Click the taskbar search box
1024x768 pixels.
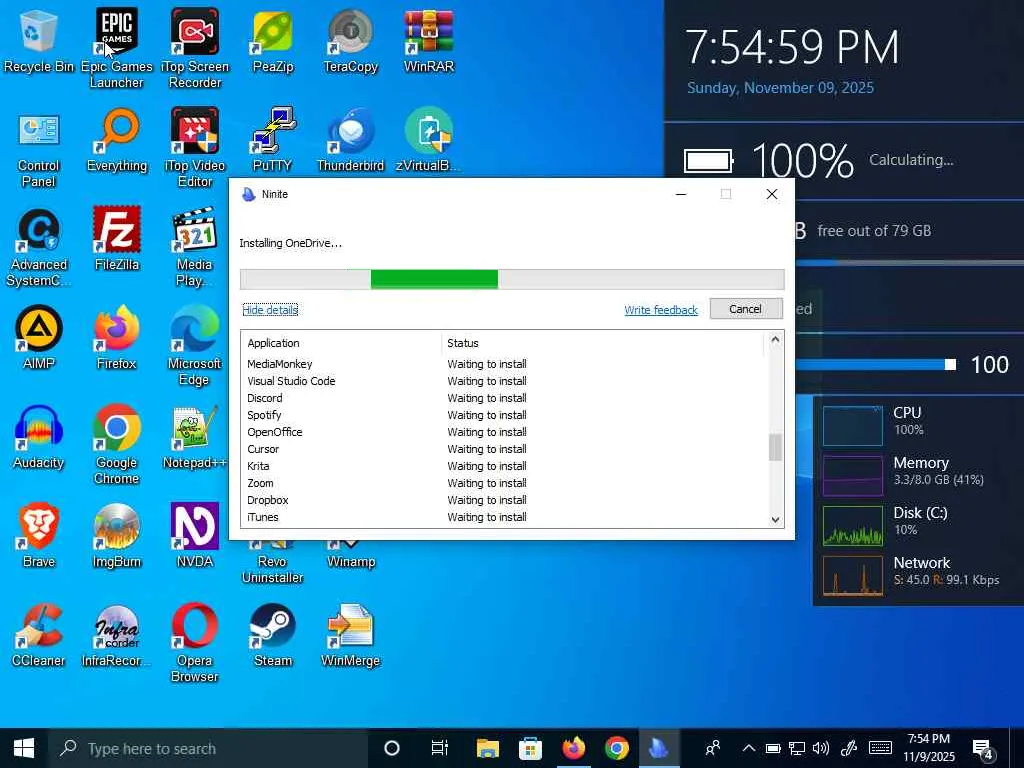point(208,748)
